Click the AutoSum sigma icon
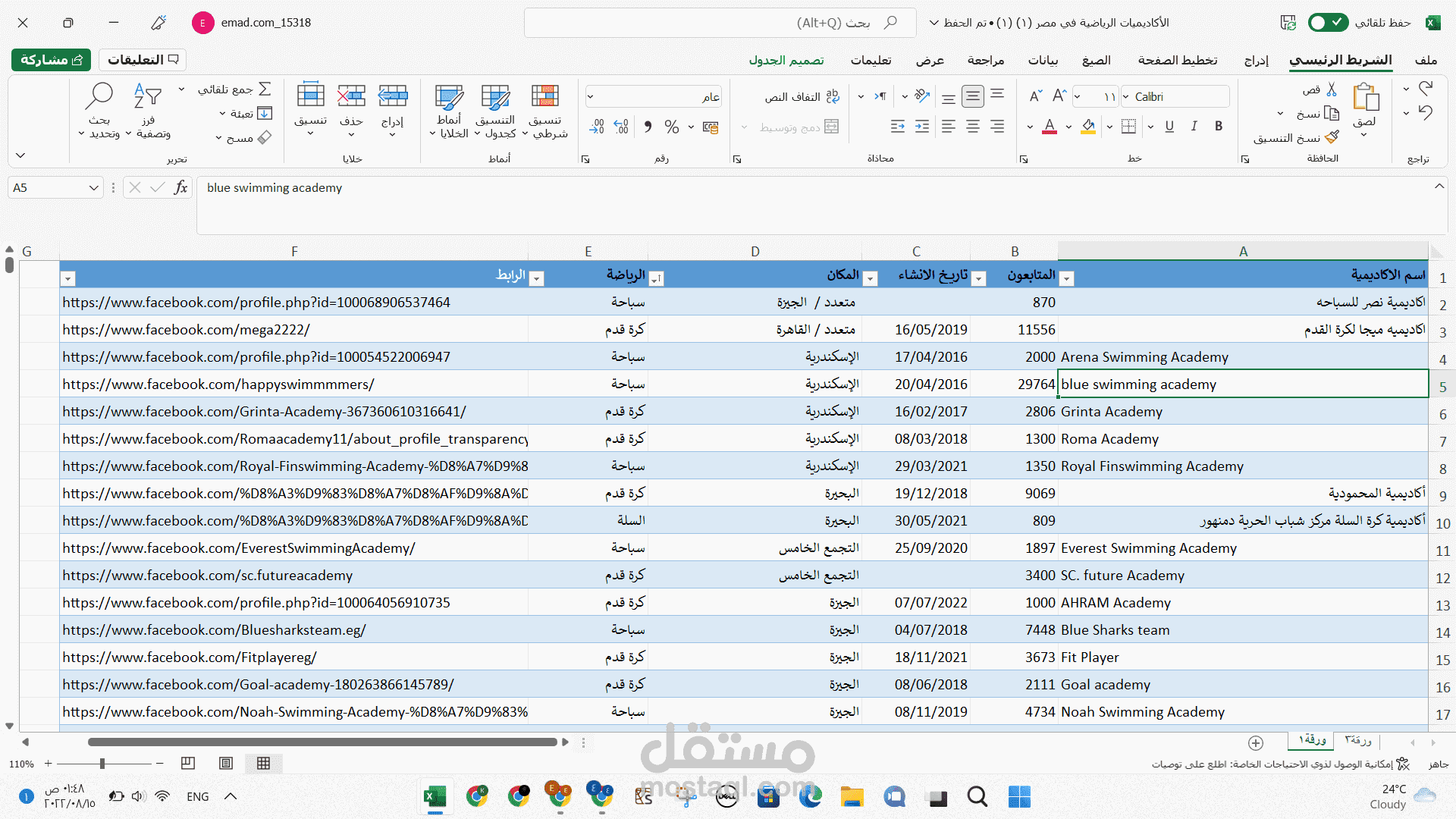Screen dimensions: 1456x819 tap(265, 89)
